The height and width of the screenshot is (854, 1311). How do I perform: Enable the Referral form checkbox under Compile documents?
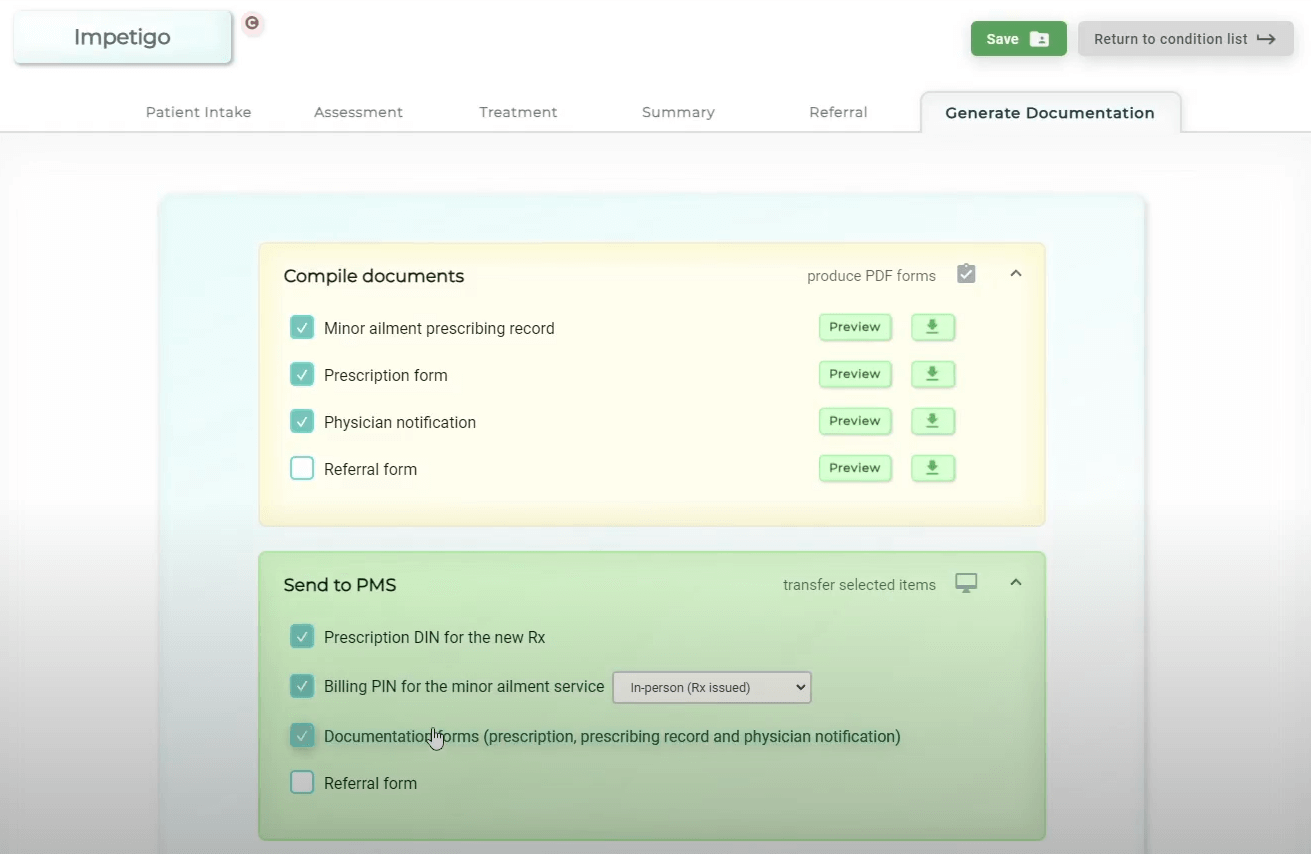point(302,469)
